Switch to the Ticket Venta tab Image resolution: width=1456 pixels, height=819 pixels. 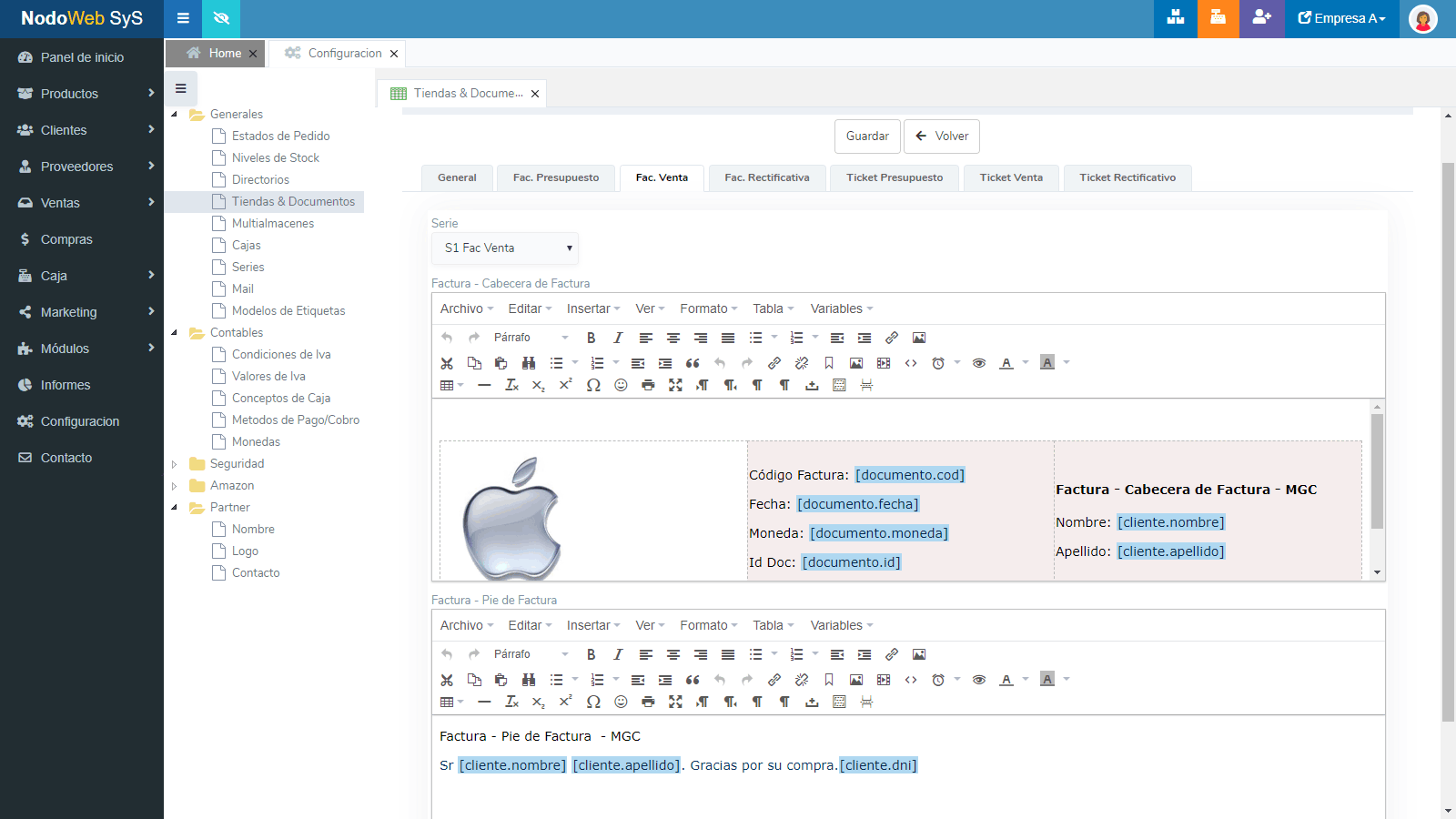coord(1011,177)
